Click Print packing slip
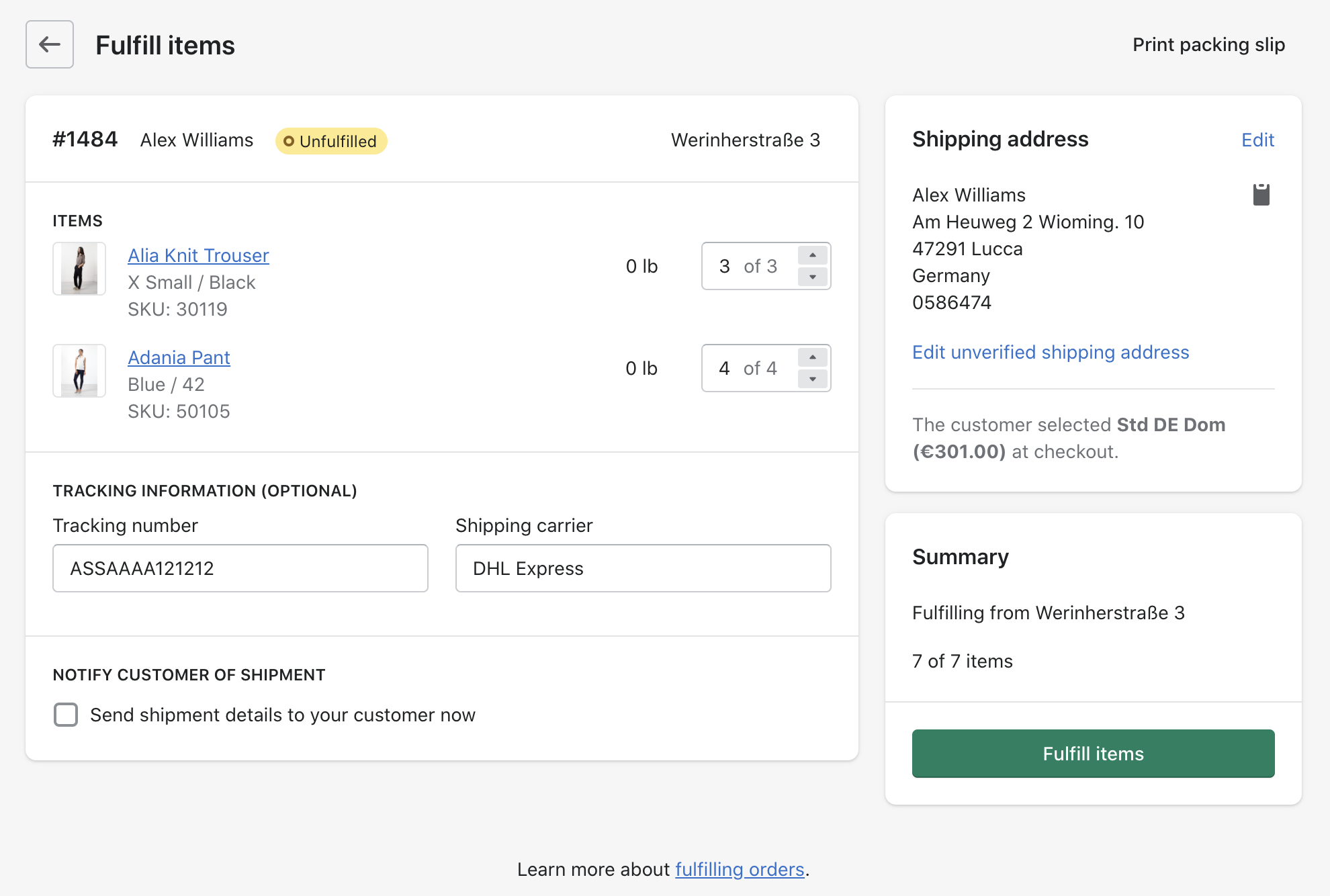1330x896 pixels. (1208, 44)
